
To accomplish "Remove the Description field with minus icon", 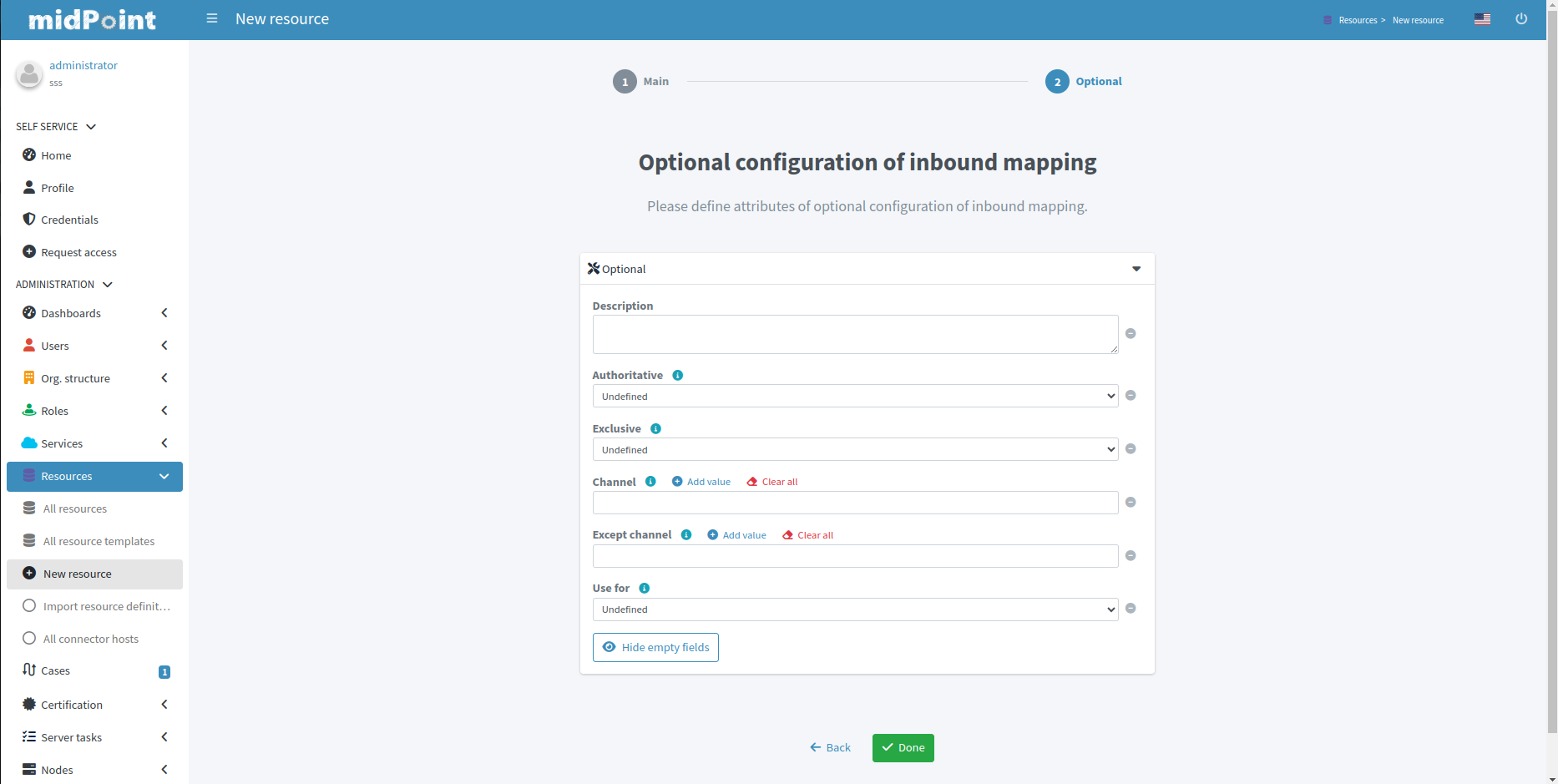I will [1131, 334].
